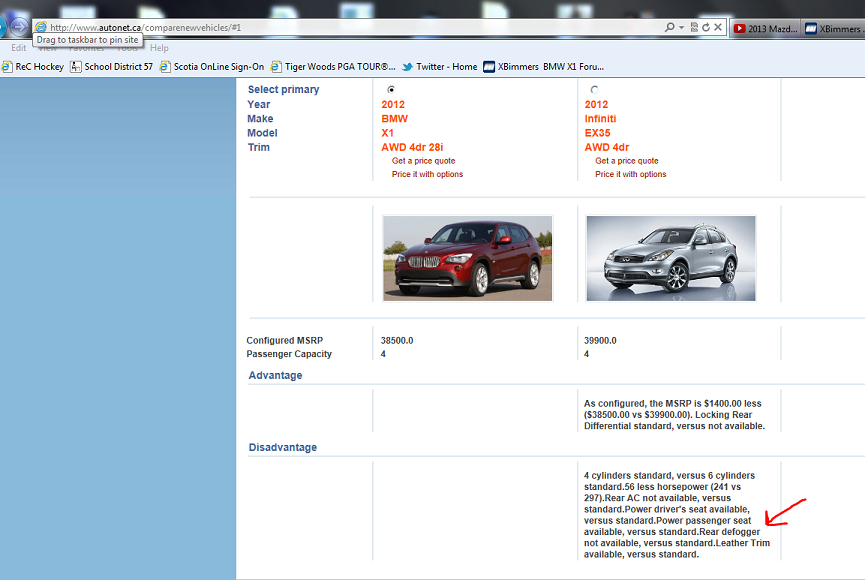Click the EX35 model link

597,133
